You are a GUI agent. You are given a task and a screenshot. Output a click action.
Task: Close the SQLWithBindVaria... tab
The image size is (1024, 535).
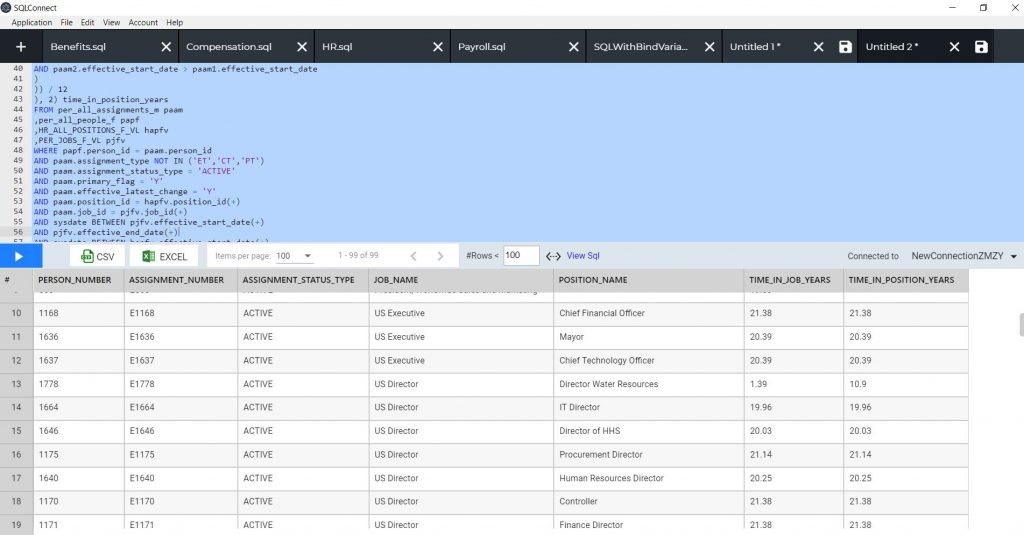tap(709, 47)
